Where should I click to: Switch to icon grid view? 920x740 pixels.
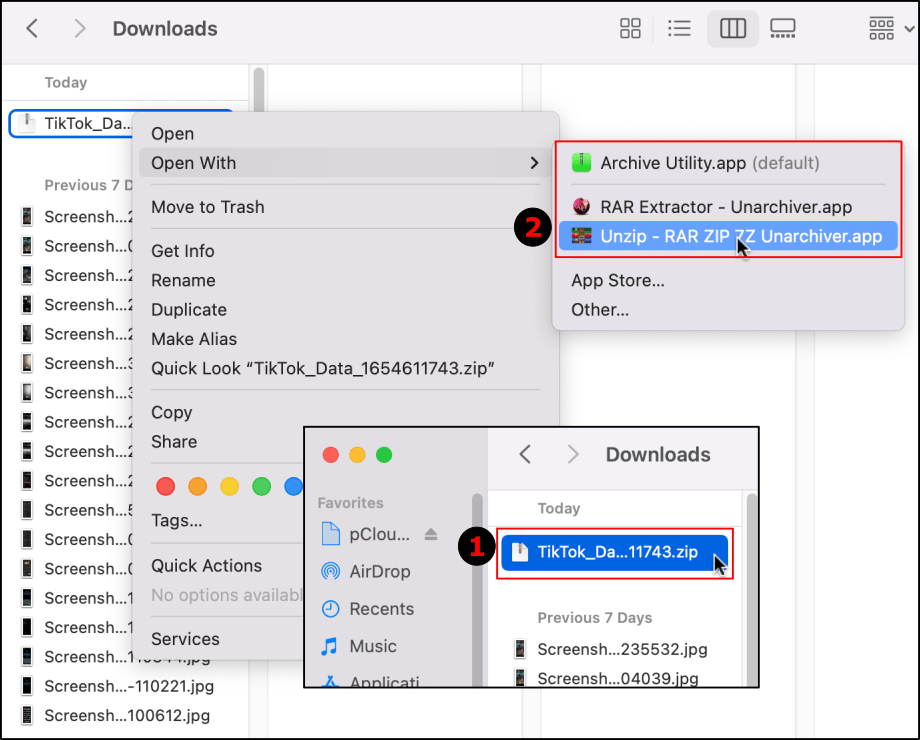[630, 29]
